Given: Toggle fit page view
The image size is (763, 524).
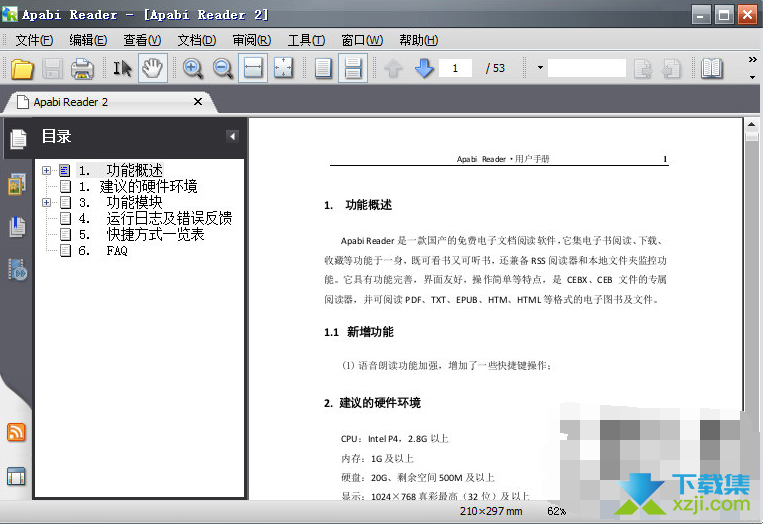Looking at the screenshot, I should click(x=283, y=69).
